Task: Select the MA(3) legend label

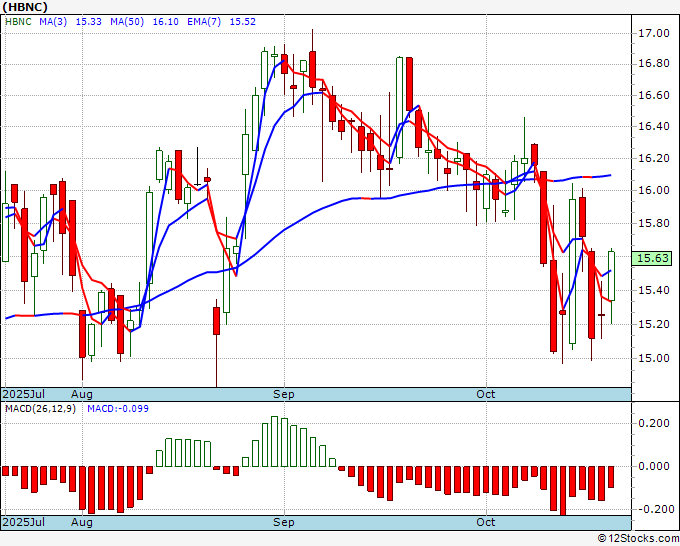Action: pos(53,22)
